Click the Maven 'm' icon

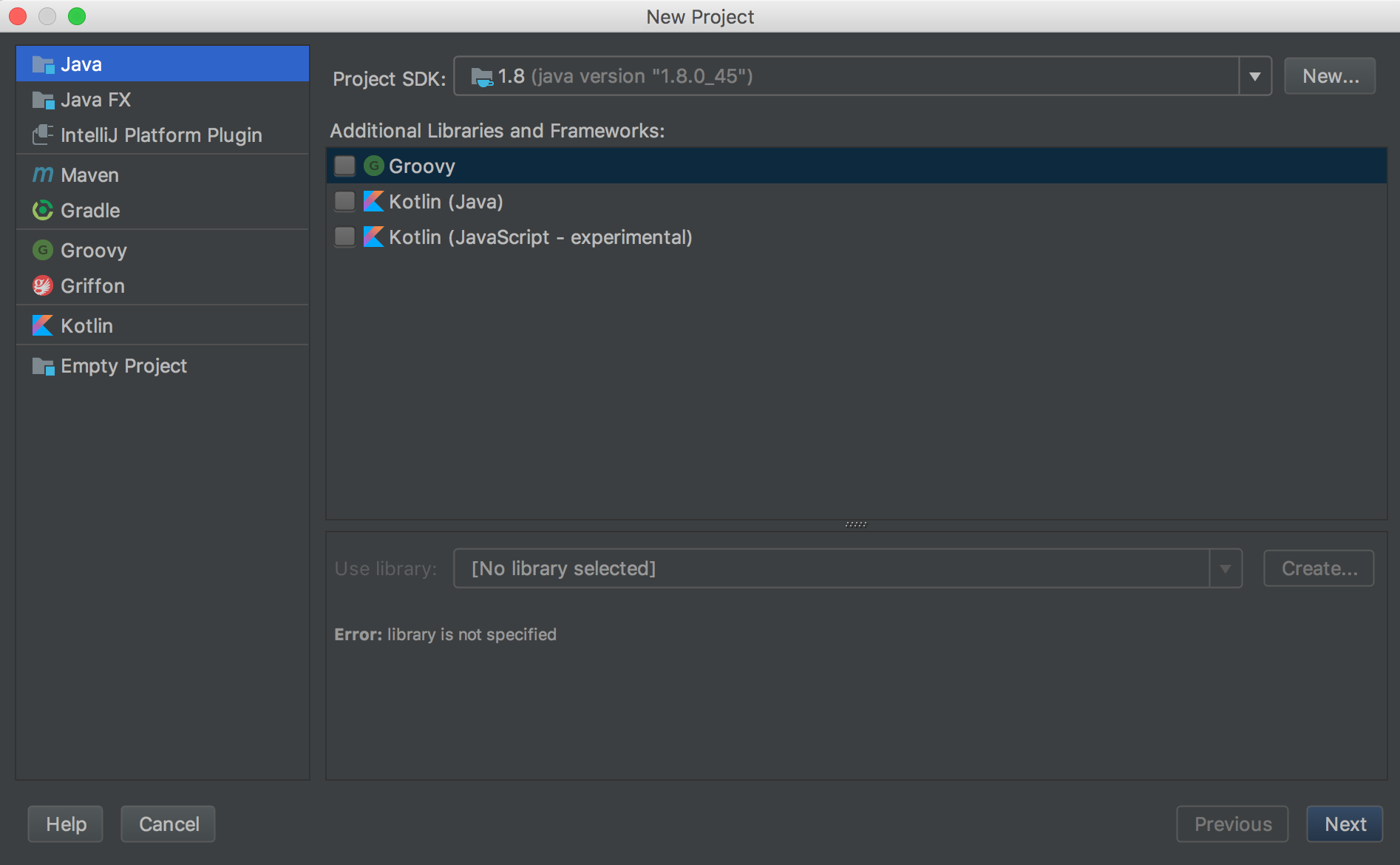(43, 175)
